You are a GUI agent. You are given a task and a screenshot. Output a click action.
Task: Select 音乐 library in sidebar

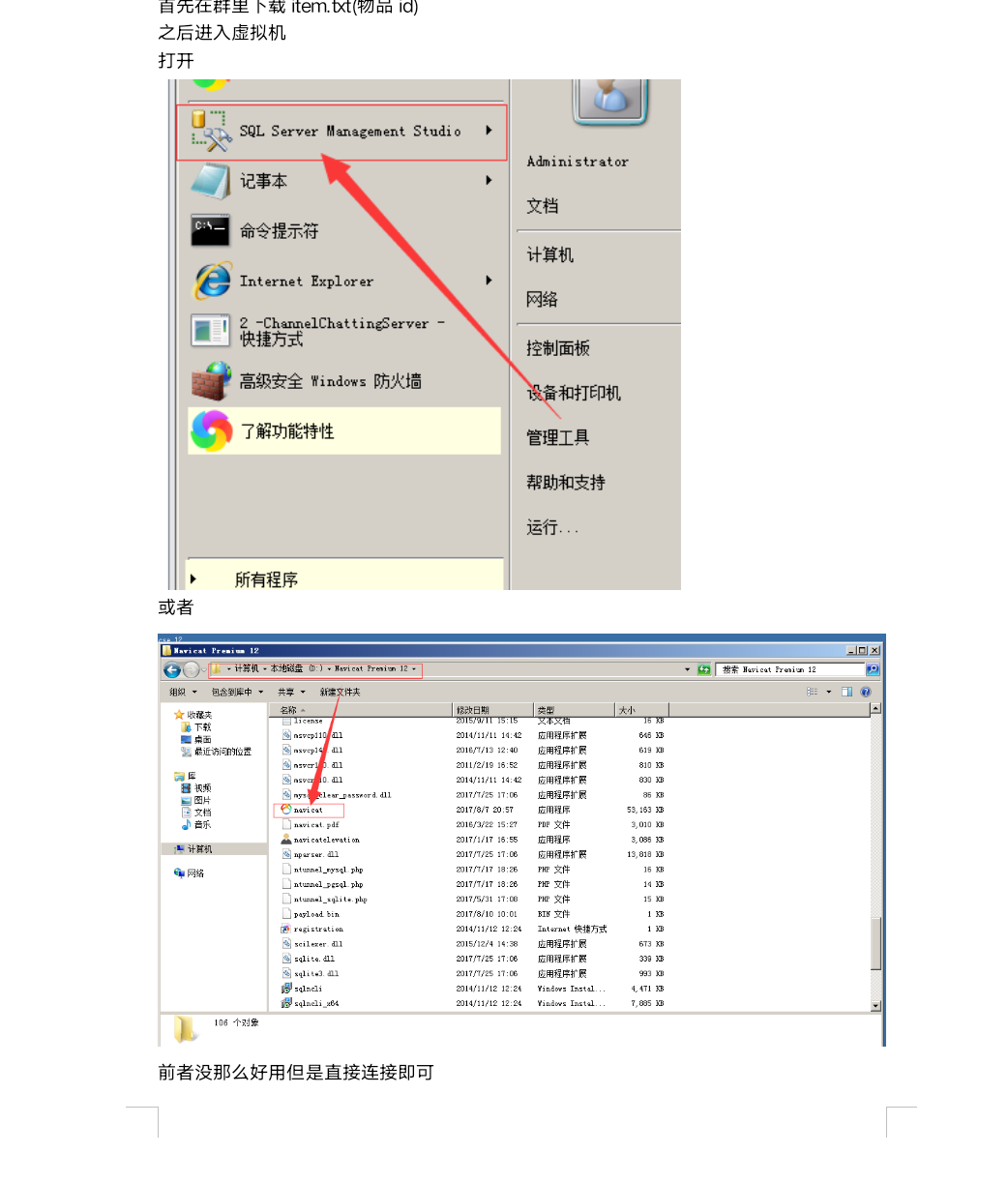(202, 825)
